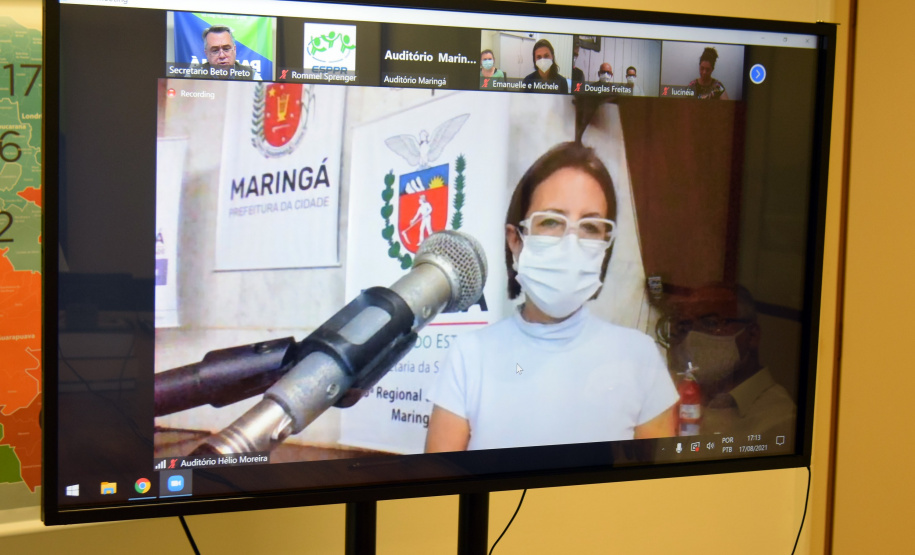Open the clock showing 17:13
The height and width of the screenshot is (555, 915).
pyautogui.click(x=753, y=443)
